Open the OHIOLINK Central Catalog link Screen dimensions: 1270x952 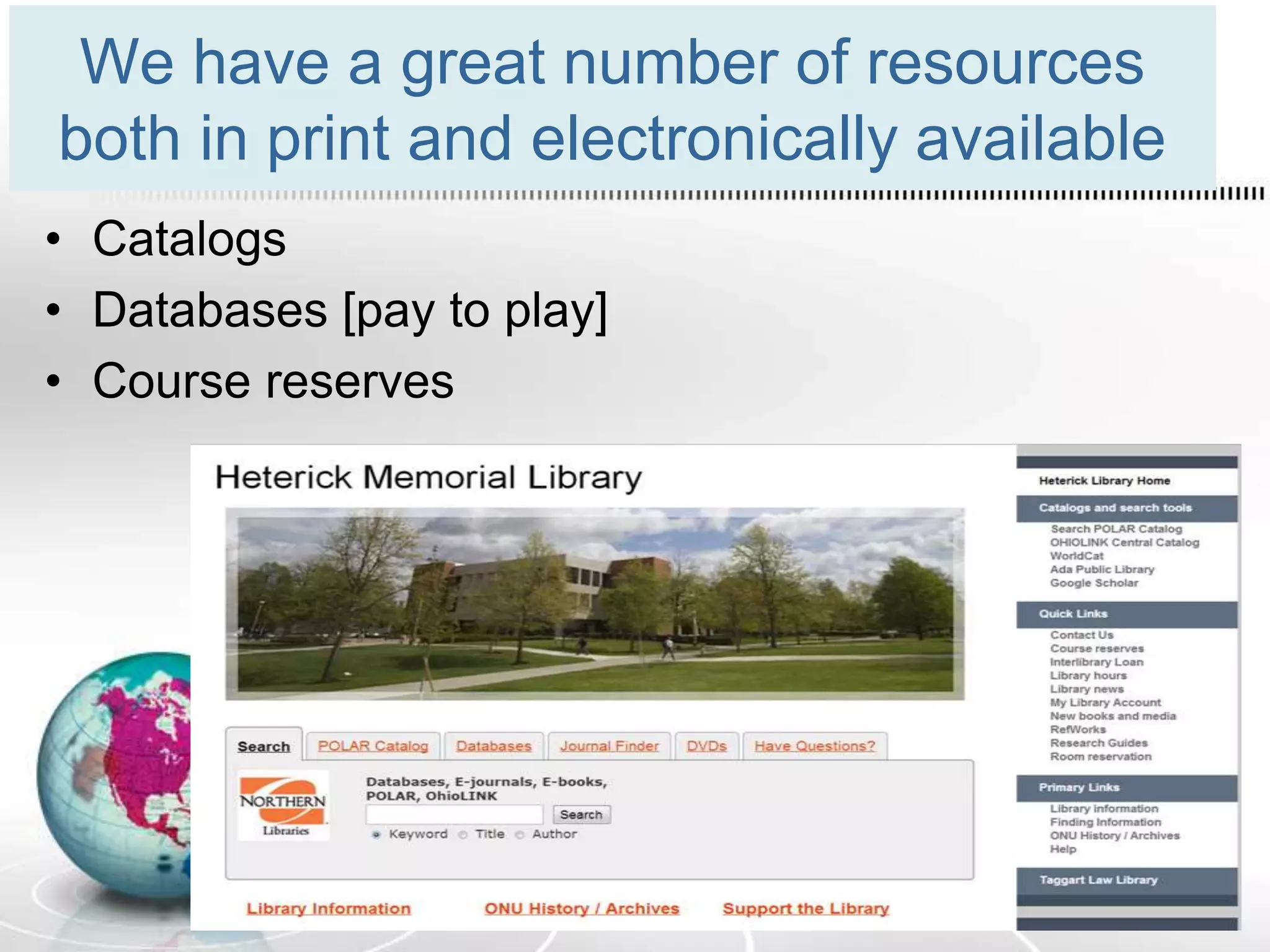(x=1124, y=542)
